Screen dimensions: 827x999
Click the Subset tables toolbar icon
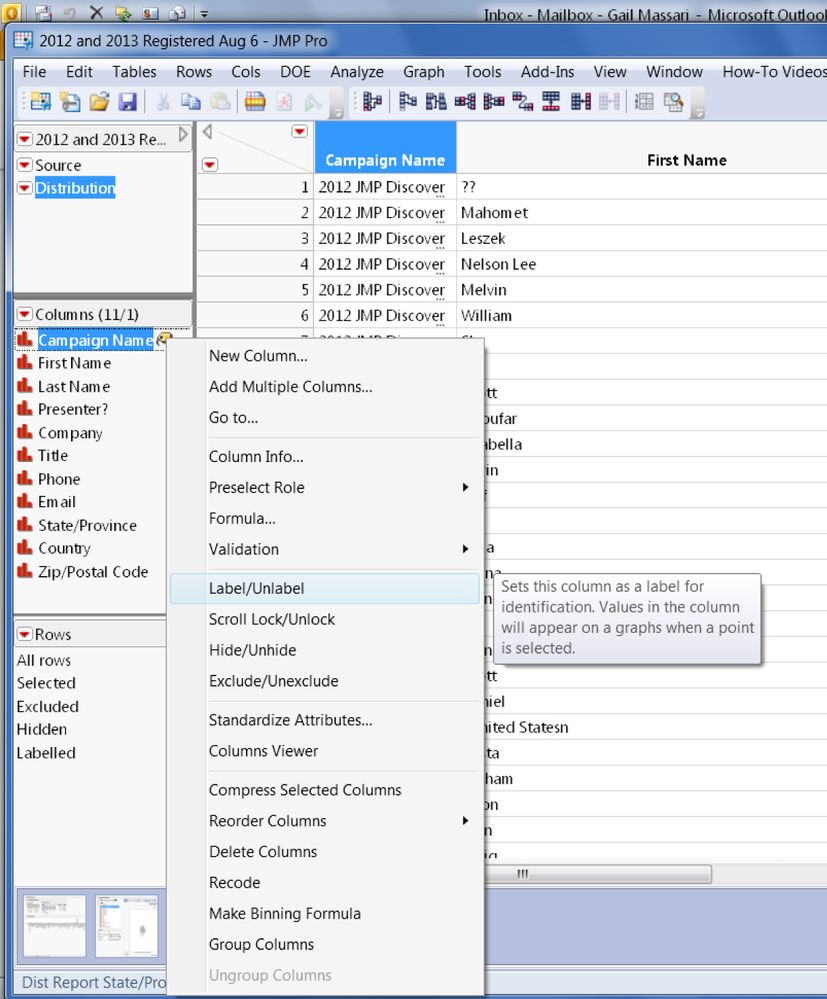(x=407, y=101)
